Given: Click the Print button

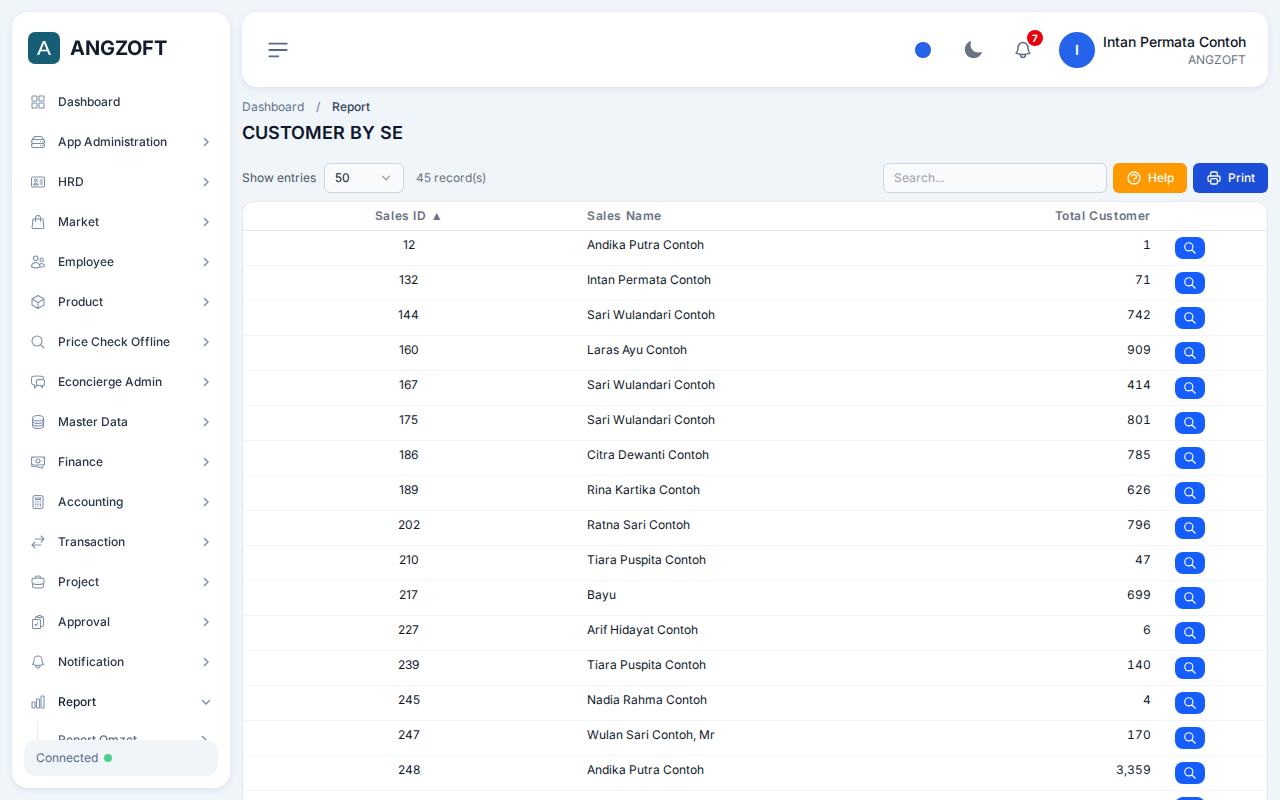Looking at the screenshot, I should [1230, 178].
